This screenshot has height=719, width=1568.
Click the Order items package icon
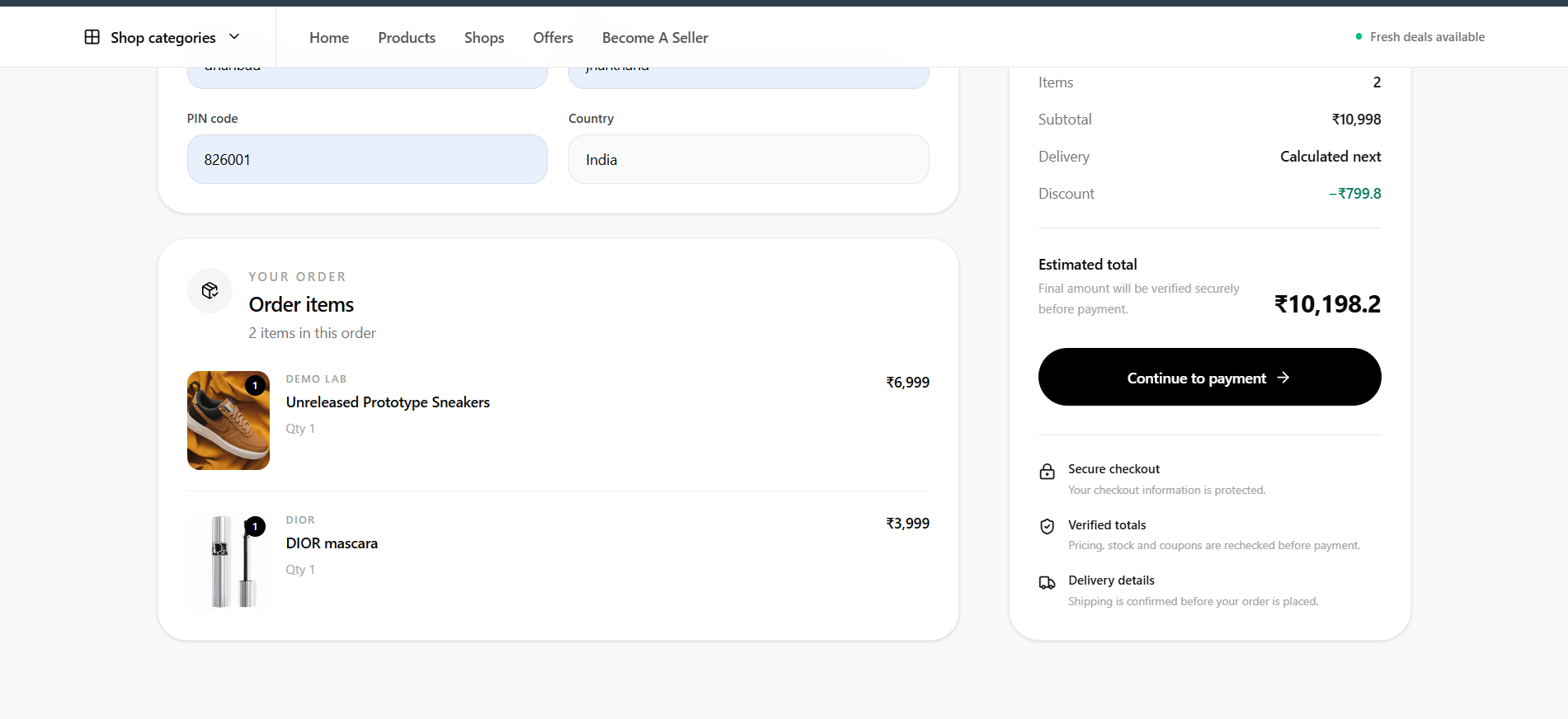click(x=210, y=290)
